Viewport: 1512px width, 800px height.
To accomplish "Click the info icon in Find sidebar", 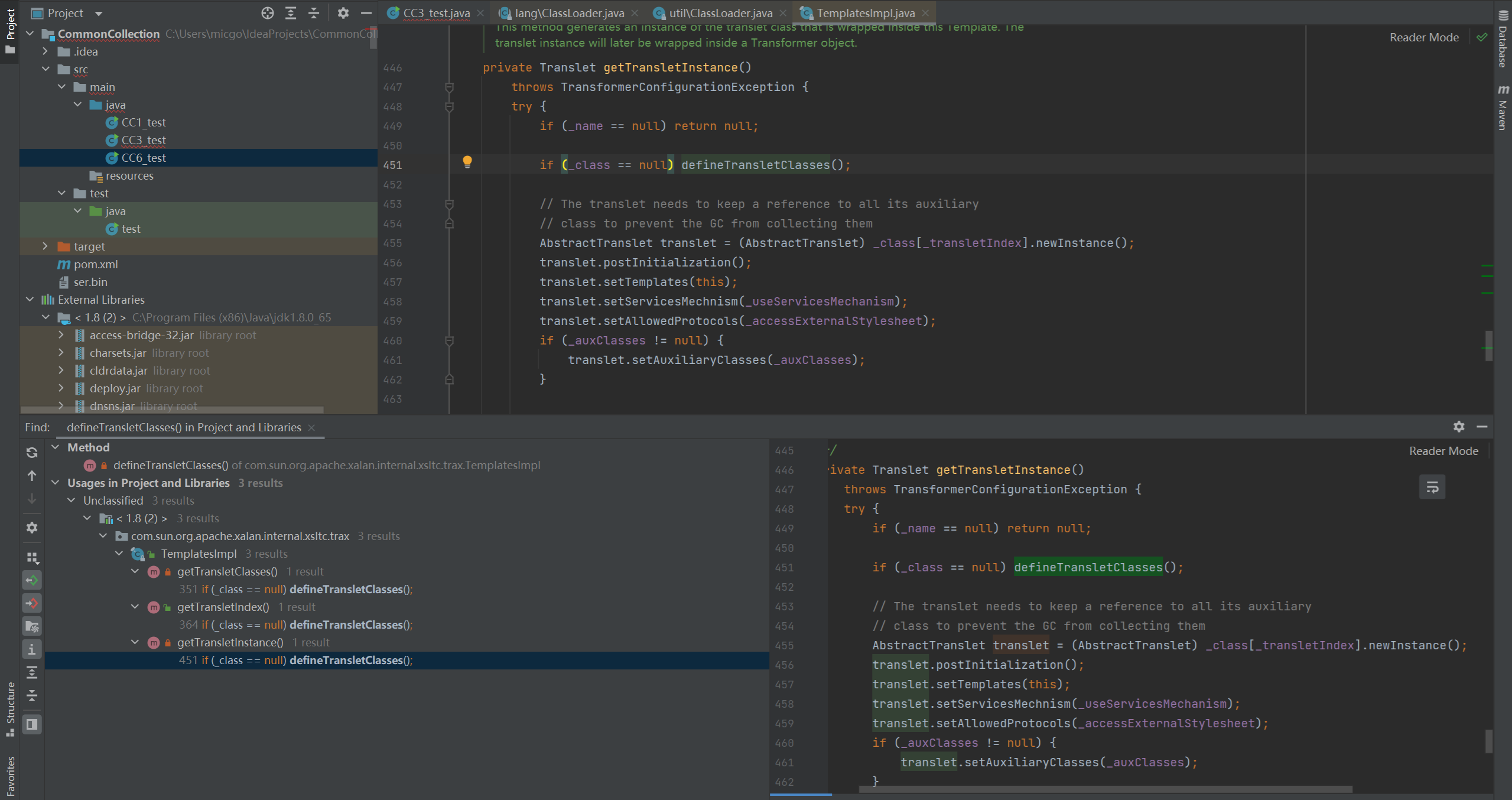I will click(x=32, y=649).
